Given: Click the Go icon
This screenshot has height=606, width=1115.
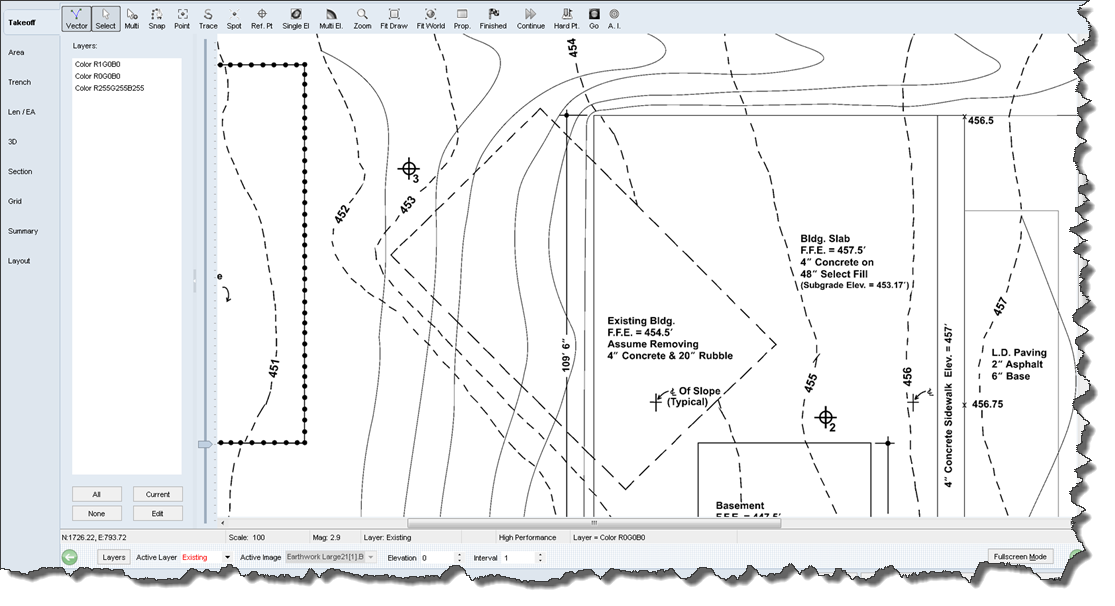Looking at the screenshot, I should click(x=594, y=18).
